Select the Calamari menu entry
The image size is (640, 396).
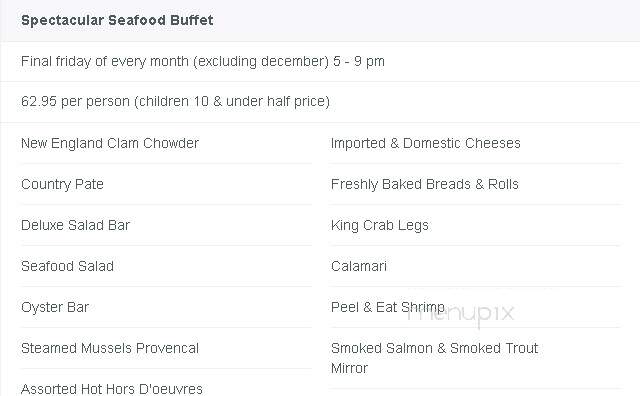pos(358,266)
